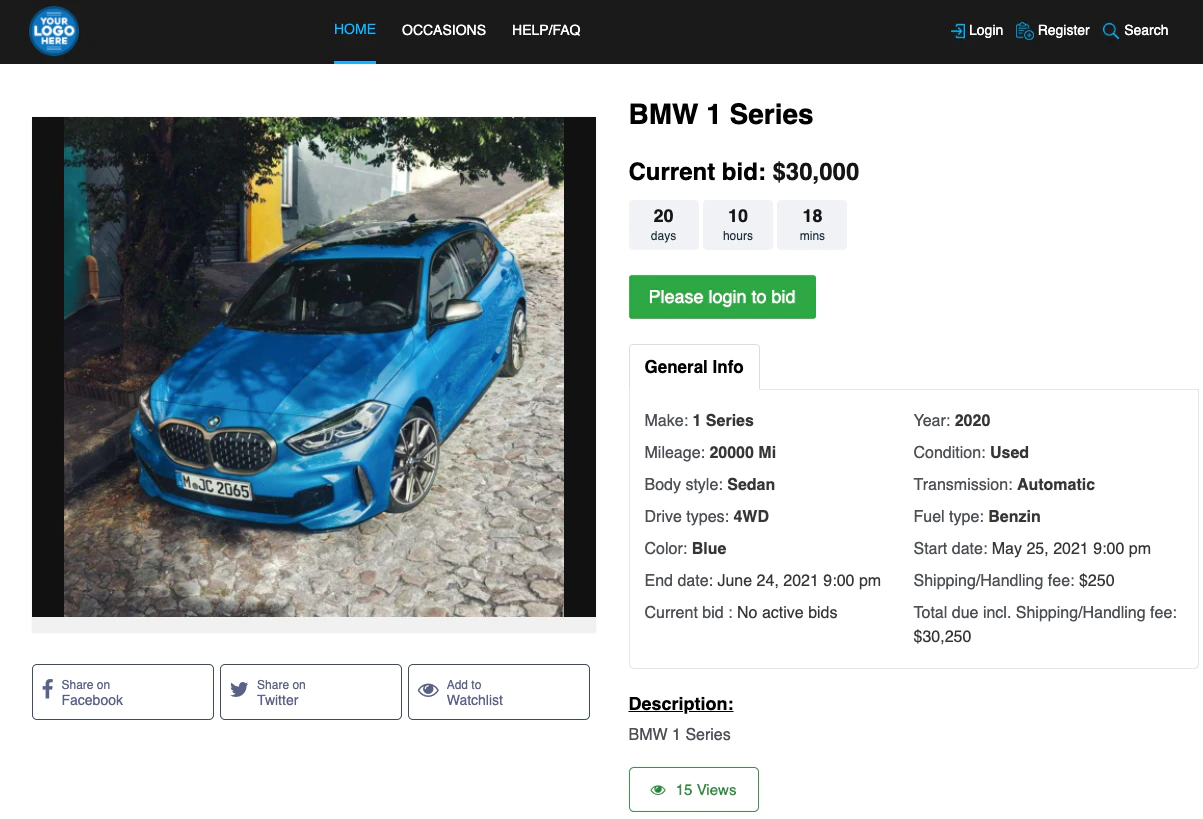Viewport: 1203px width, 819px height.
Task: Open the OCCASIONS menu item
Action: click(444, 30)
